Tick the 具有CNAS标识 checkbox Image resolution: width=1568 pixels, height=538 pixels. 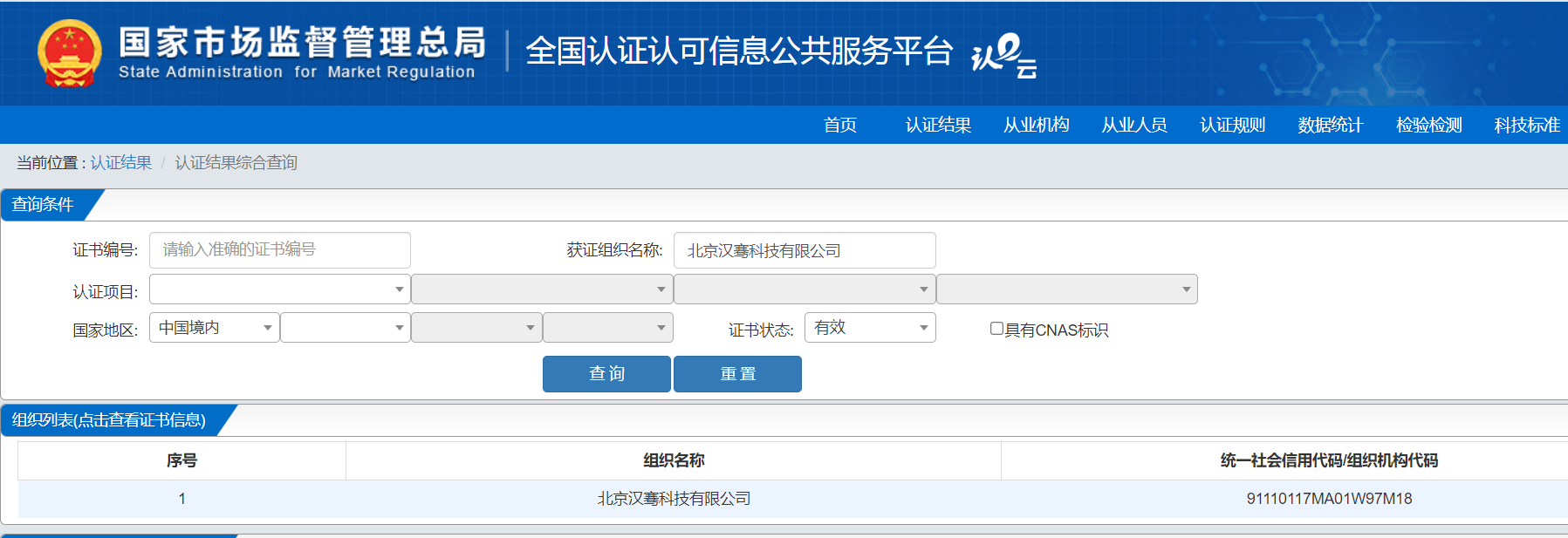coord(996,329)
